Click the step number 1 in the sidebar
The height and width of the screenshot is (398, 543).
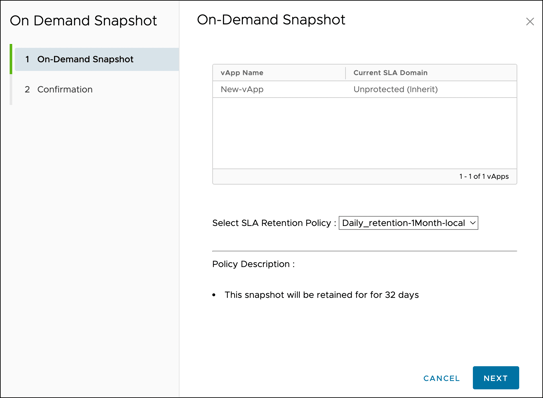coord(27,59)
